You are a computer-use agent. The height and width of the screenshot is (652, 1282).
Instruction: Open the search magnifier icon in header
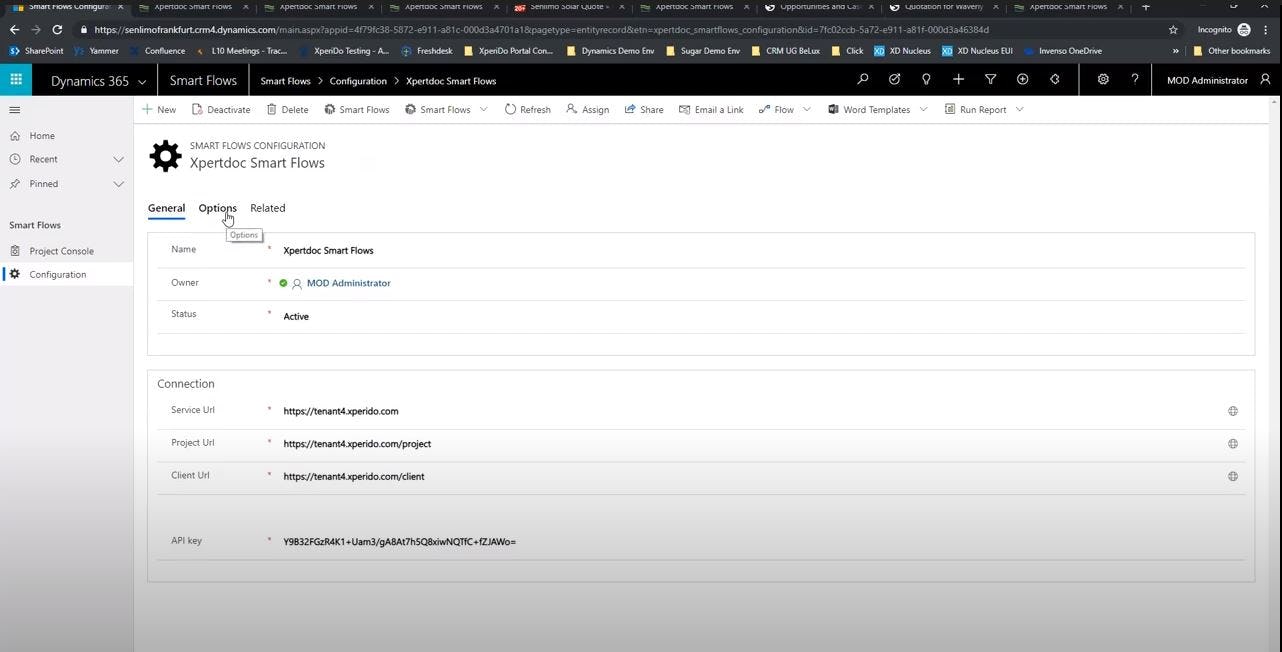(x=862, y=80)
